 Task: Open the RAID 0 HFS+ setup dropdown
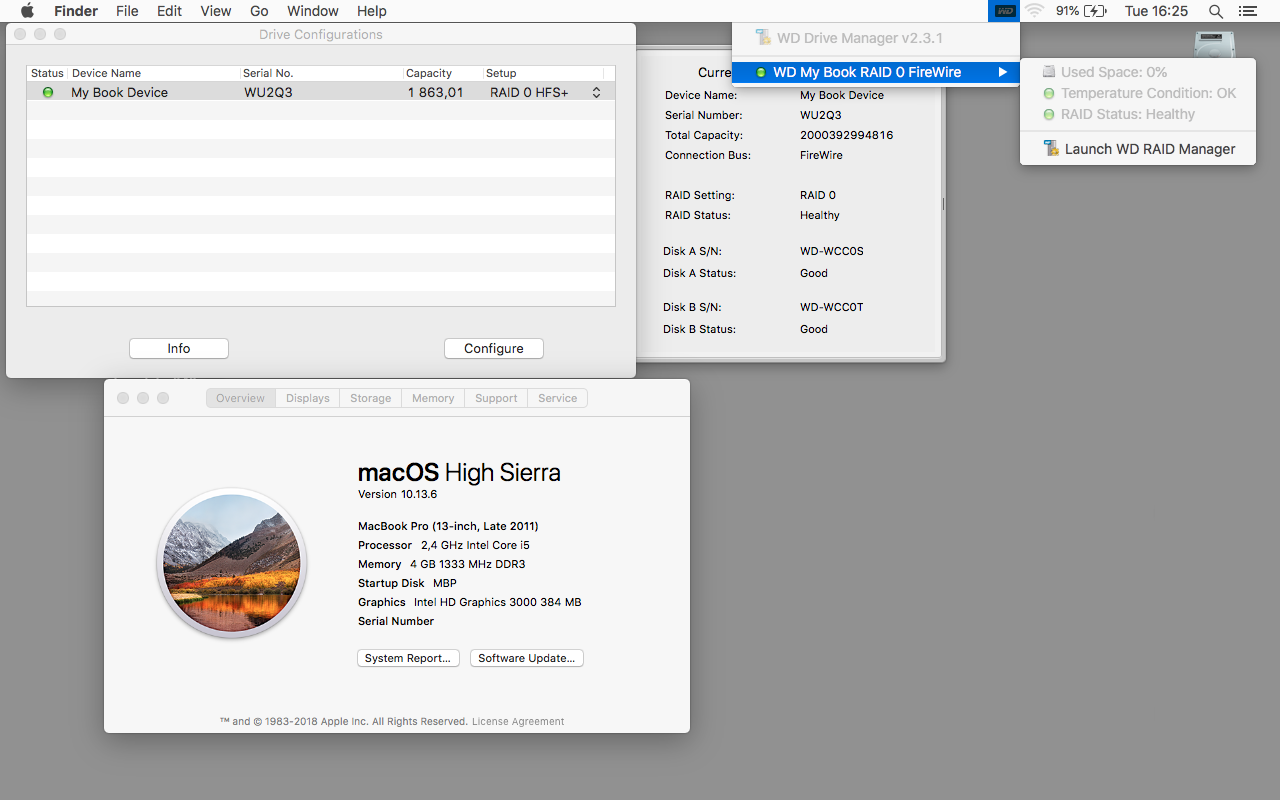[545, 92]
